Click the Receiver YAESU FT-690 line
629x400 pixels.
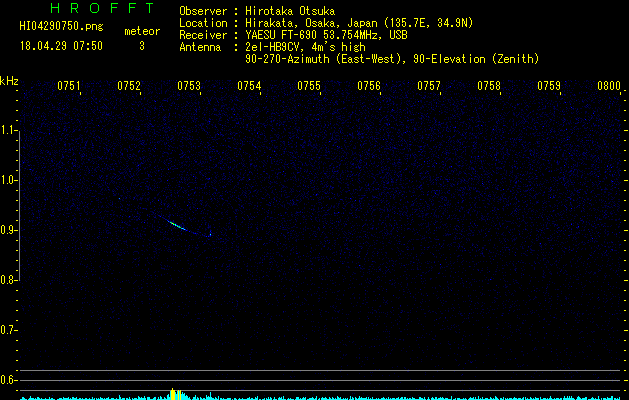point(293,35)
